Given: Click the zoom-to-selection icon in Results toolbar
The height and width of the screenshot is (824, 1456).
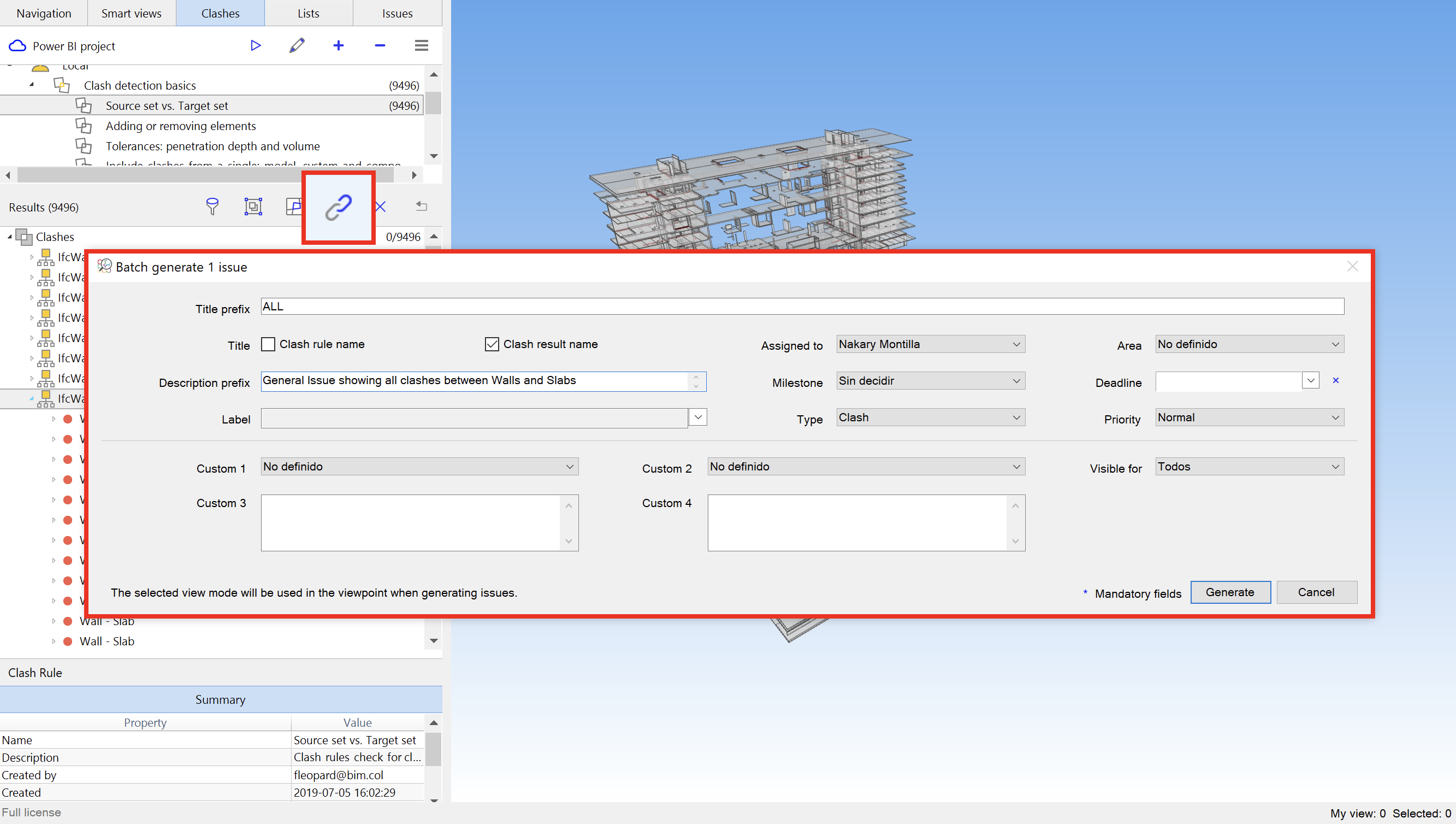Looking at the screenshot, I should [253, 207].
